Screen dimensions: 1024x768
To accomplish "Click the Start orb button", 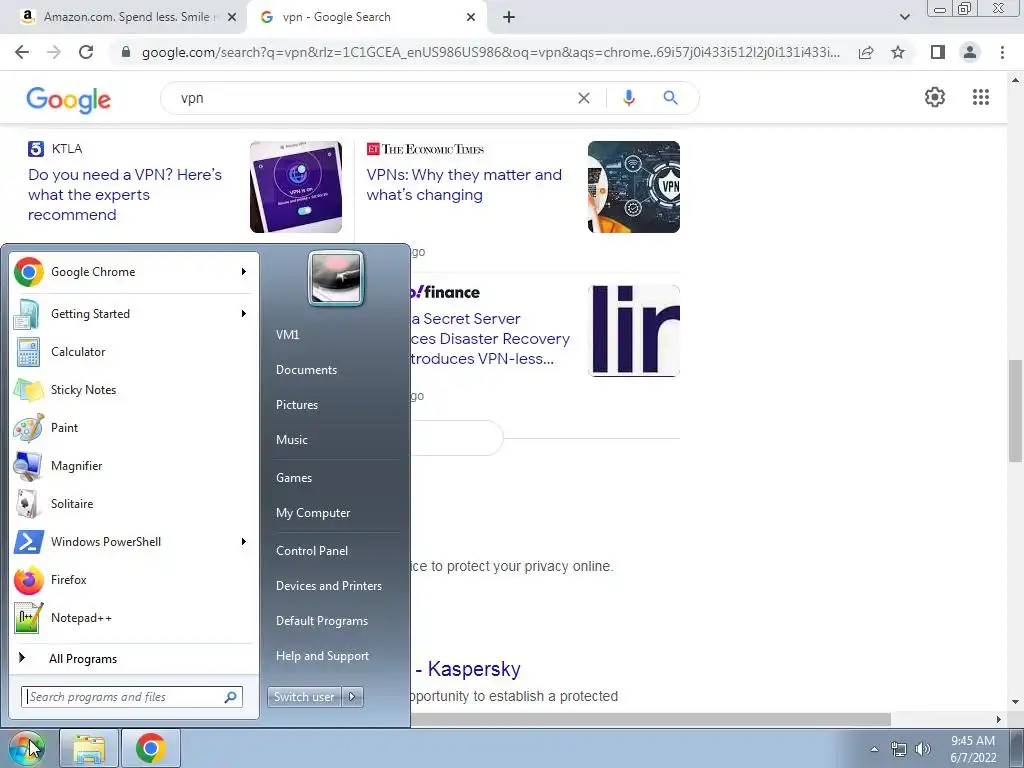I will point(26,748).
